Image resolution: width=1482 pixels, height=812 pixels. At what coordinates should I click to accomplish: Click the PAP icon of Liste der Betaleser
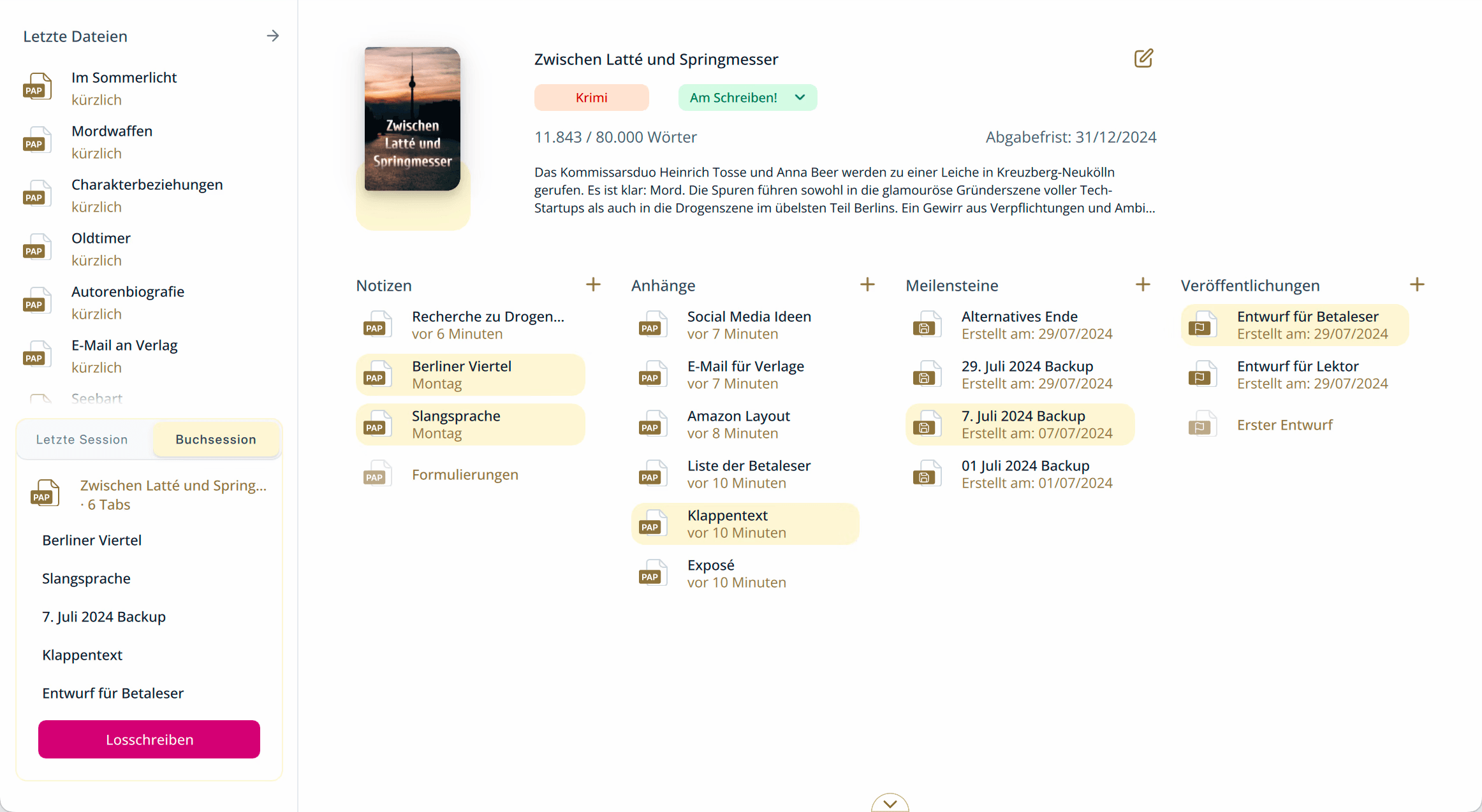654,474
